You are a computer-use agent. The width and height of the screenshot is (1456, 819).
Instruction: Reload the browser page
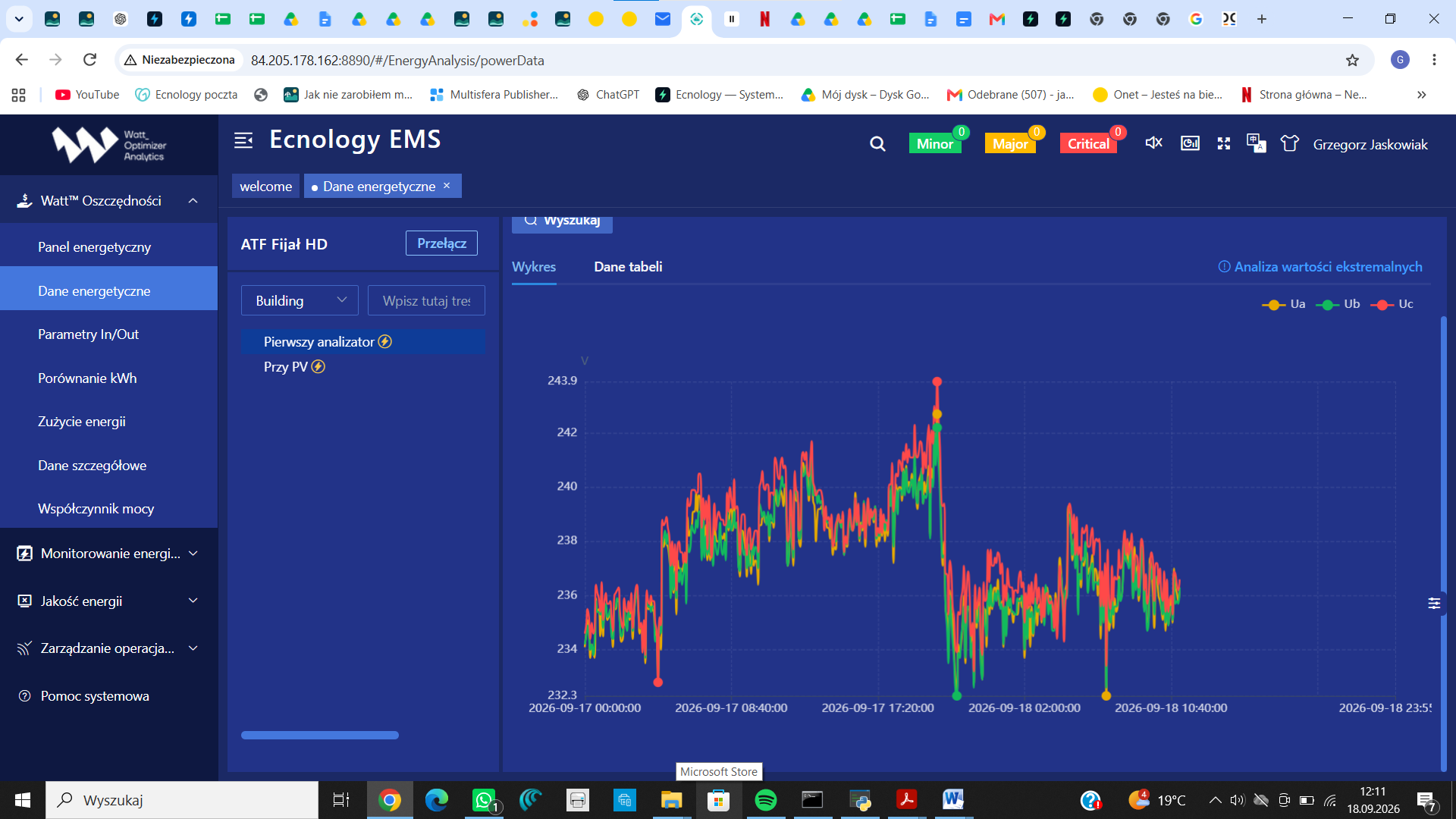[x=89, y=60]
